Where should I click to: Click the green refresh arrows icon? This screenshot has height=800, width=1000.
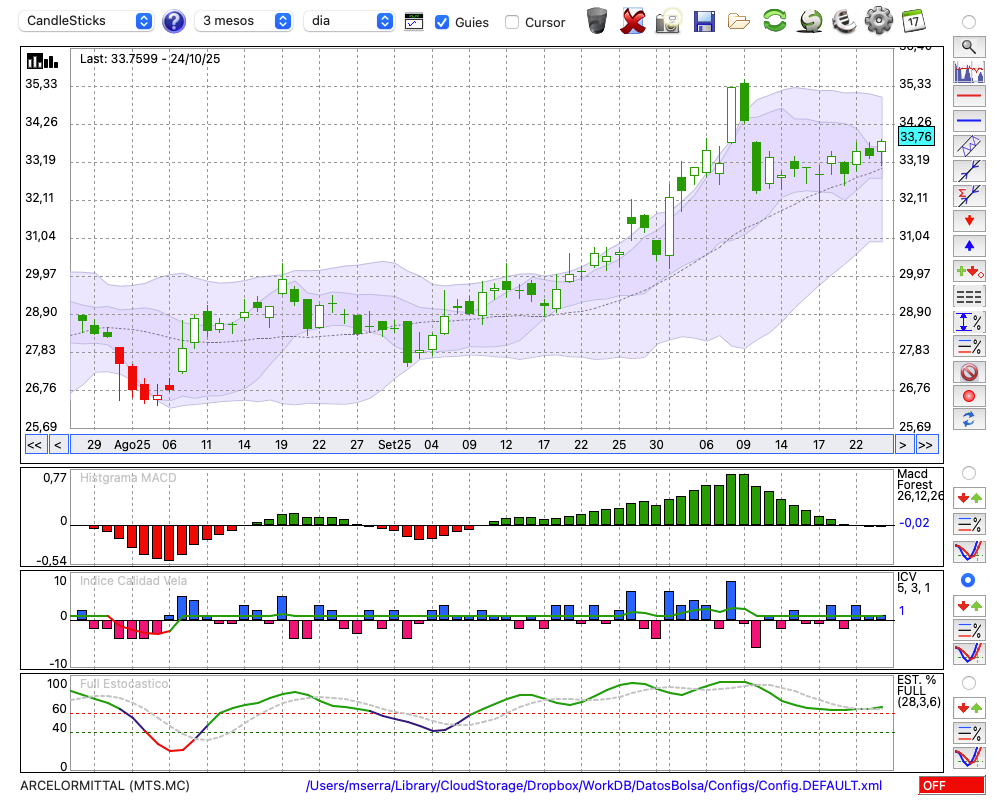click(x=774, y=21)
